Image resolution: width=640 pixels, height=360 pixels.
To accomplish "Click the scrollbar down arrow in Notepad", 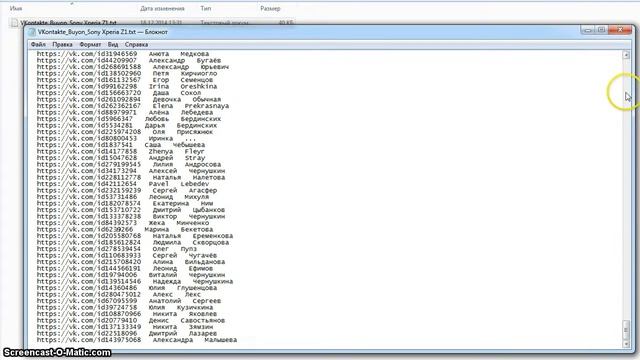I will point(626,344).
